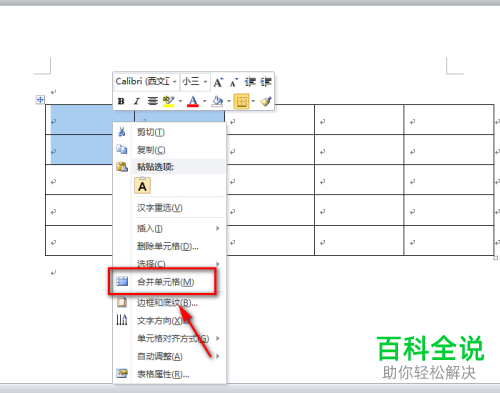Open the font size 小三 dropdown
500x393 pixels.
(205, 82)
